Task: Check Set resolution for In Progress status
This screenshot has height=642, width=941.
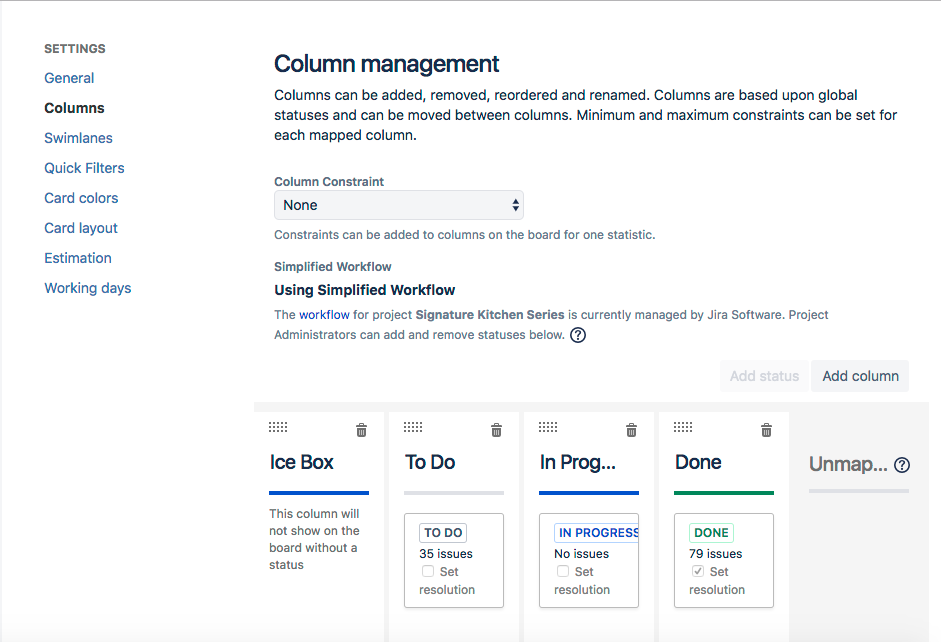Action: (563, 572)
